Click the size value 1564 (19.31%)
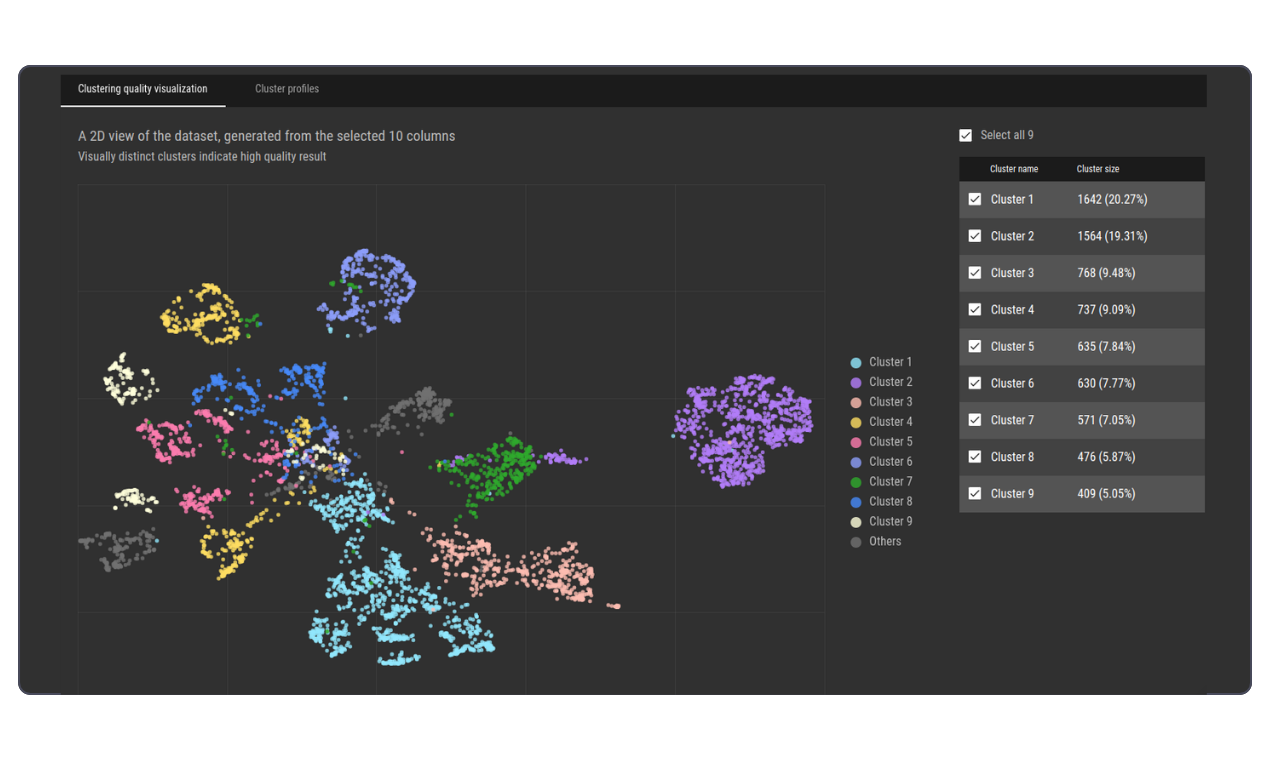Screen dimensions: 1270x760 (1112, 236)
